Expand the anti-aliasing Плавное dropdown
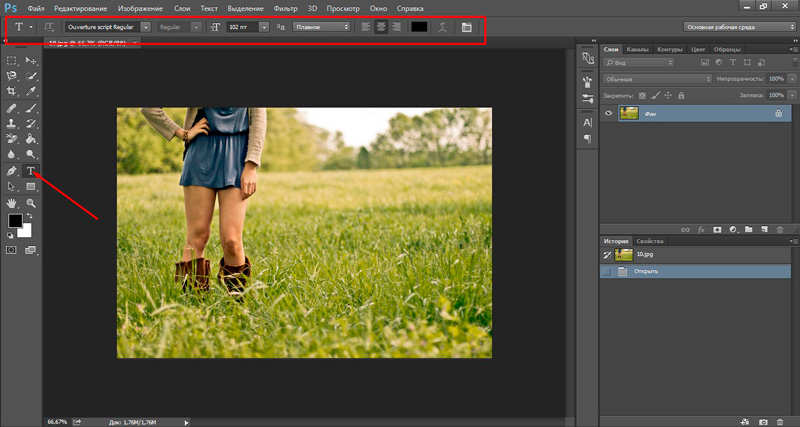 pyautogui.click(x=321, y=27)
